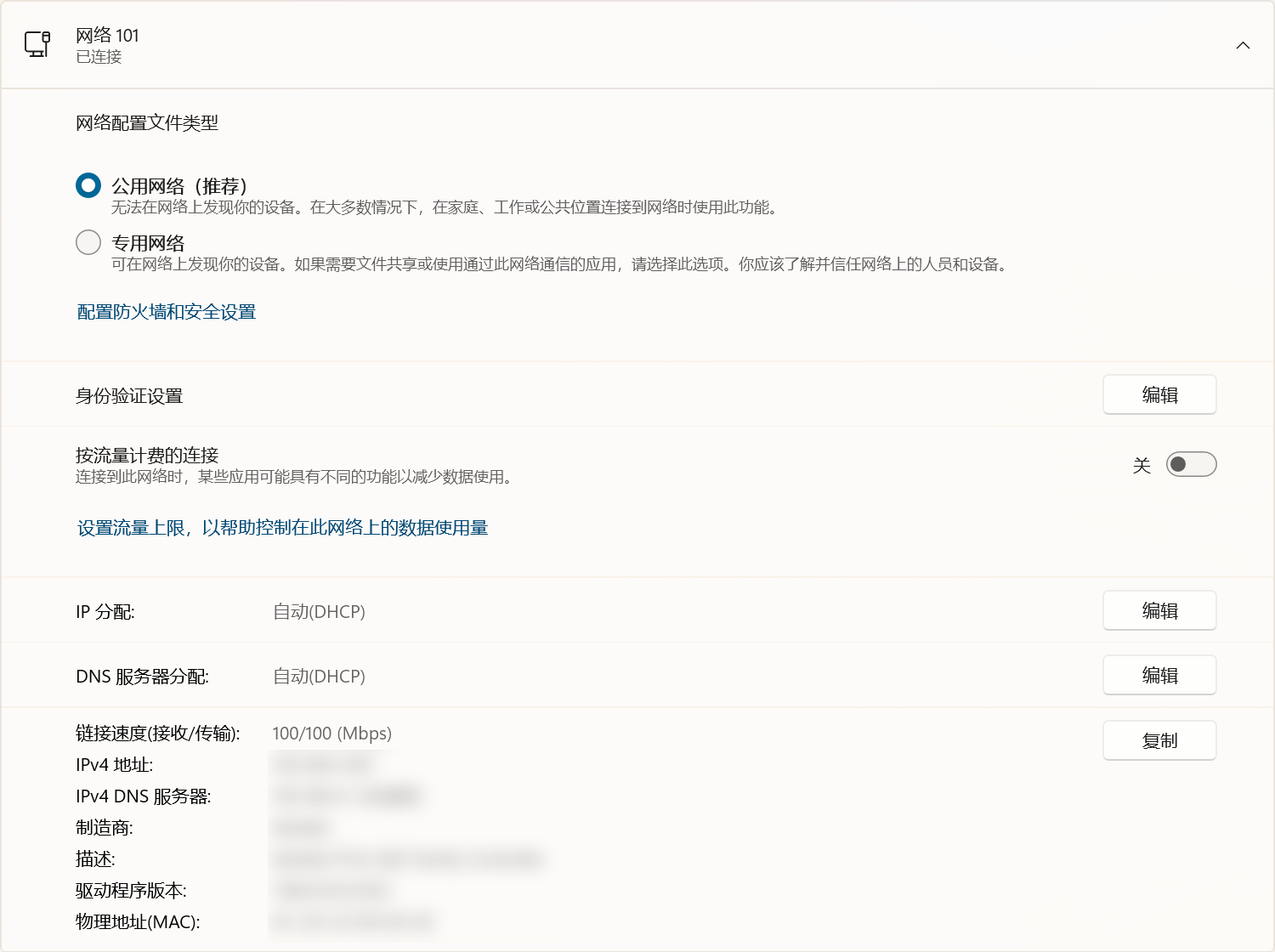
Task: Click the IPv4 DNS 服务器 label
Action: pos(144,796)
